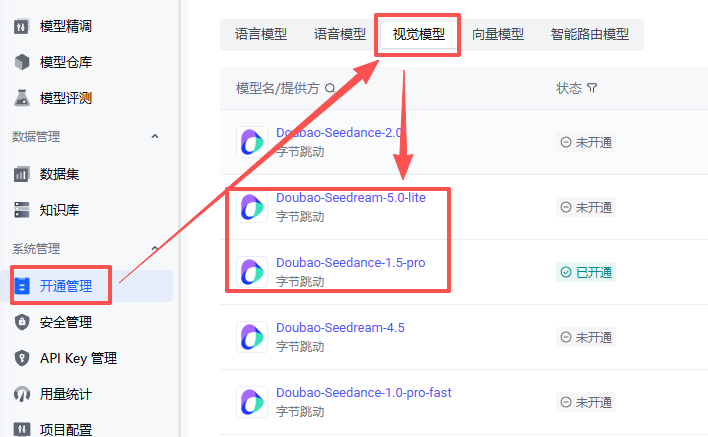The width and height of the screenshot is (708, 437).
Task: Collapse the 数据管理 section
Action: 155,136
